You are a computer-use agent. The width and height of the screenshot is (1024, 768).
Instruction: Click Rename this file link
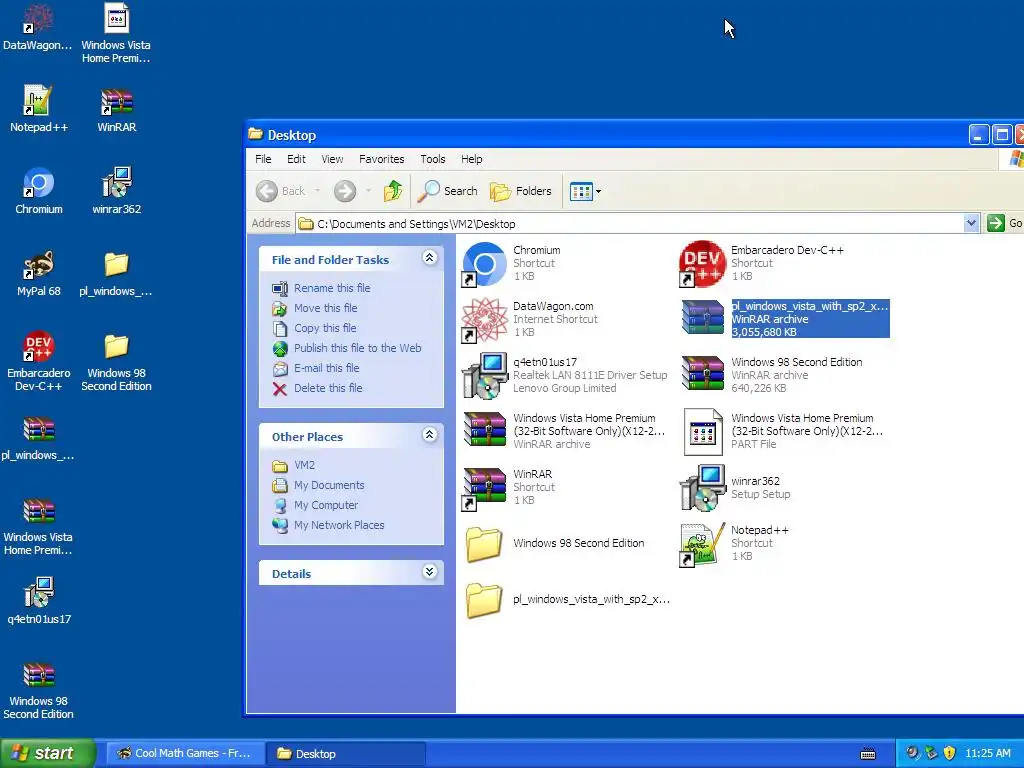332,288
